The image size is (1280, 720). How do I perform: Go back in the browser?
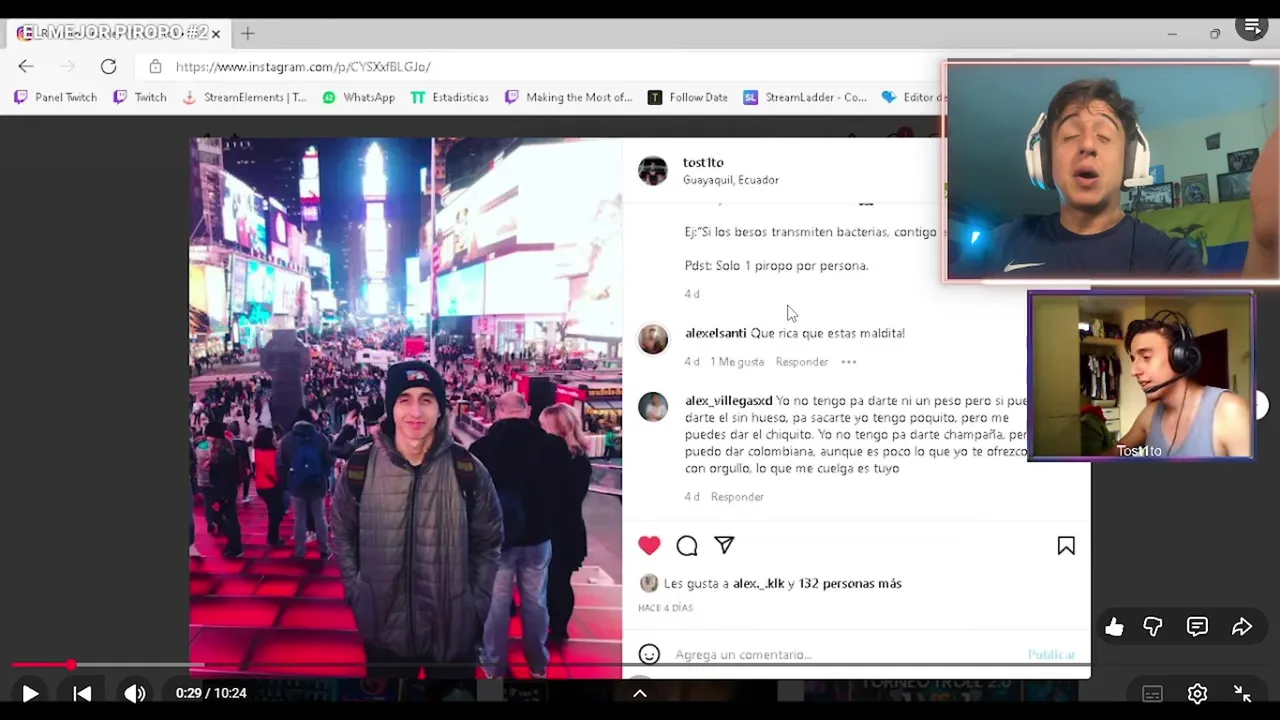(26, 66)
